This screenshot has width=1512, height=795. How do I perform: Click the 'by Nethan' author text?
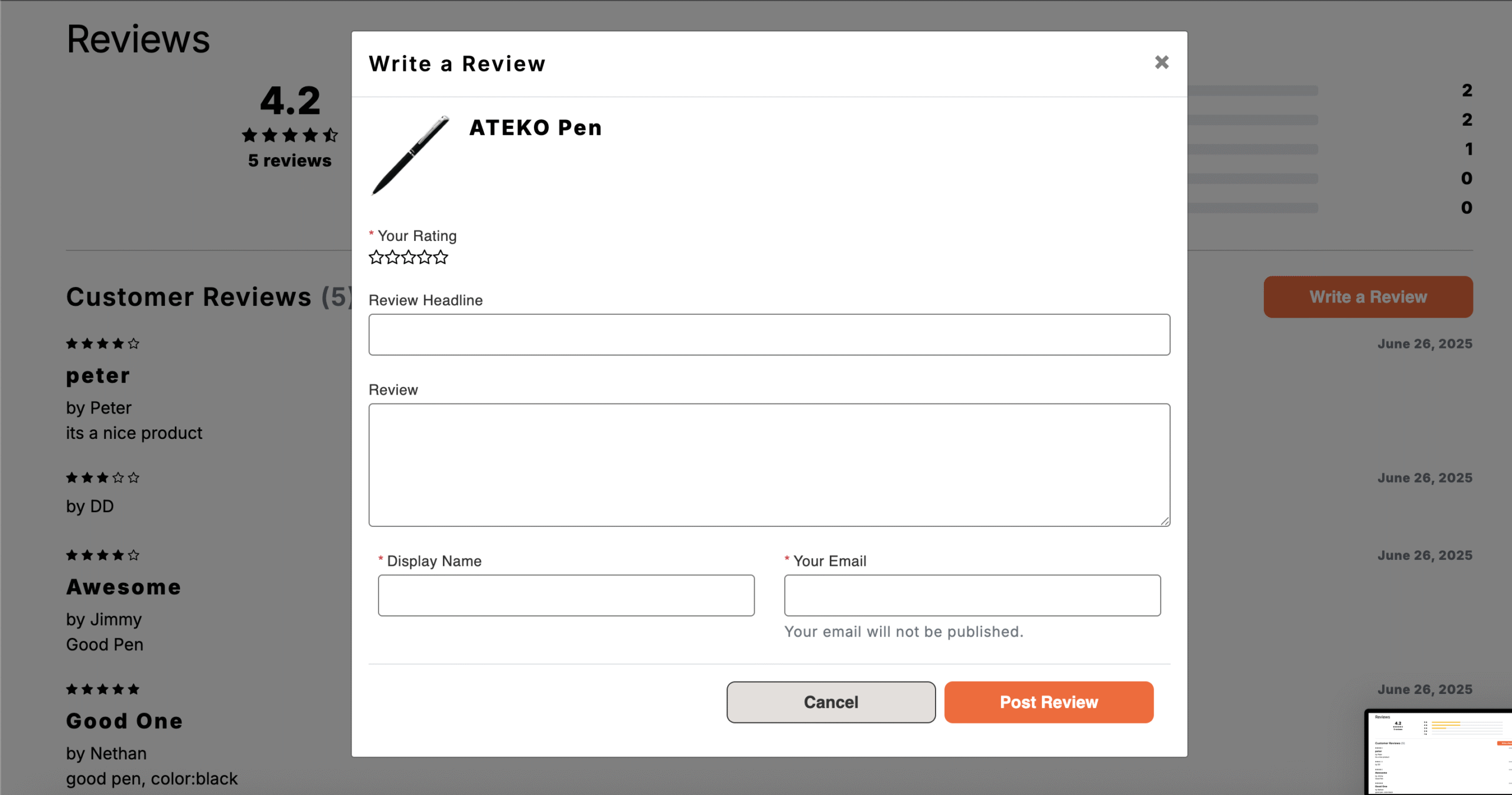click(106, 753)
